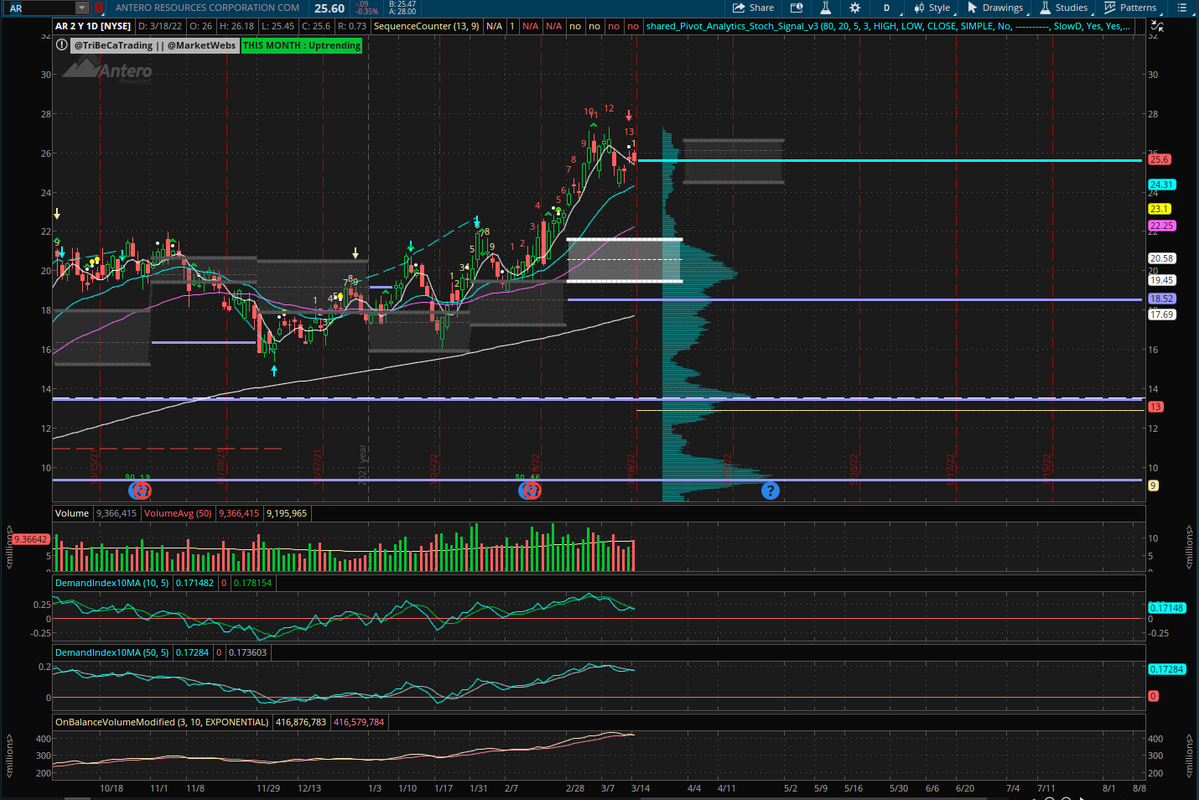The height and width of the screenshot is (800, 1199).
Task: Click the earnings event icon under $0.19
Action: coord(140,490)
